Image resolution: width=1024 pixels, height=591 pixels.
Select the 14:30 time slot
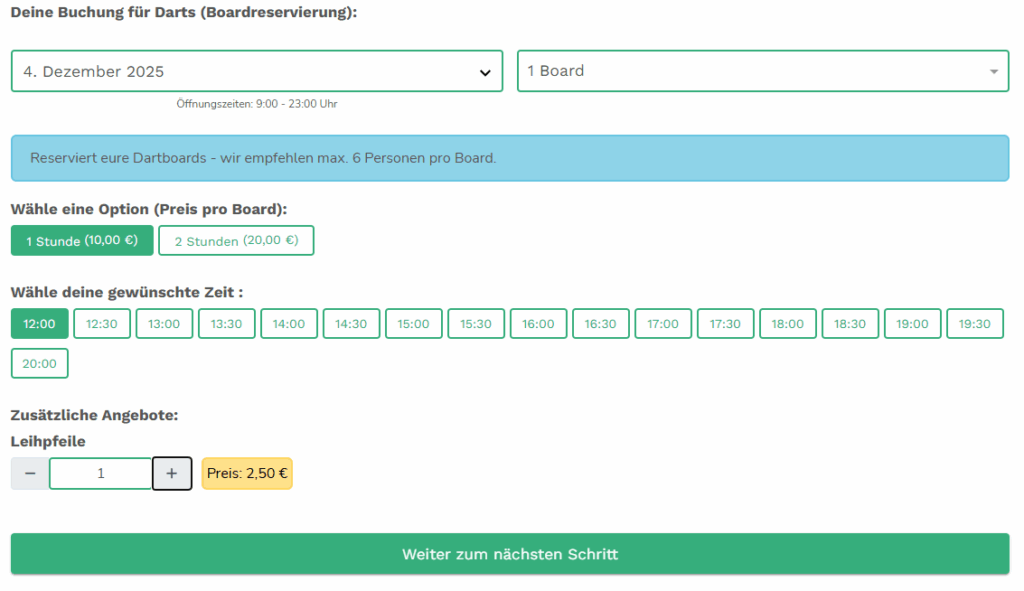pos(351,324)
